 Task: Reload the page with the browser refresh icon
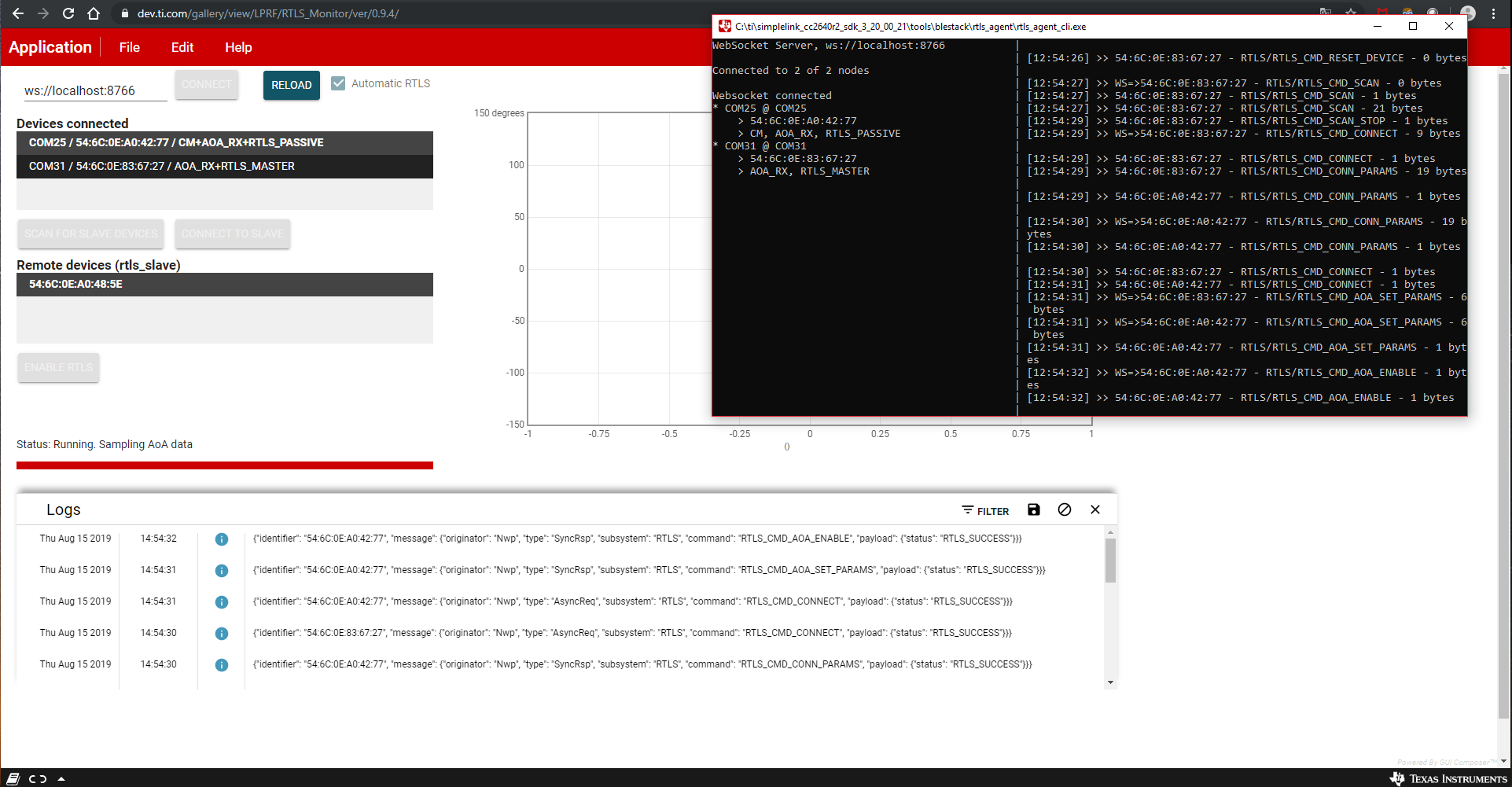pyautogui.click(x=68, y=13)
